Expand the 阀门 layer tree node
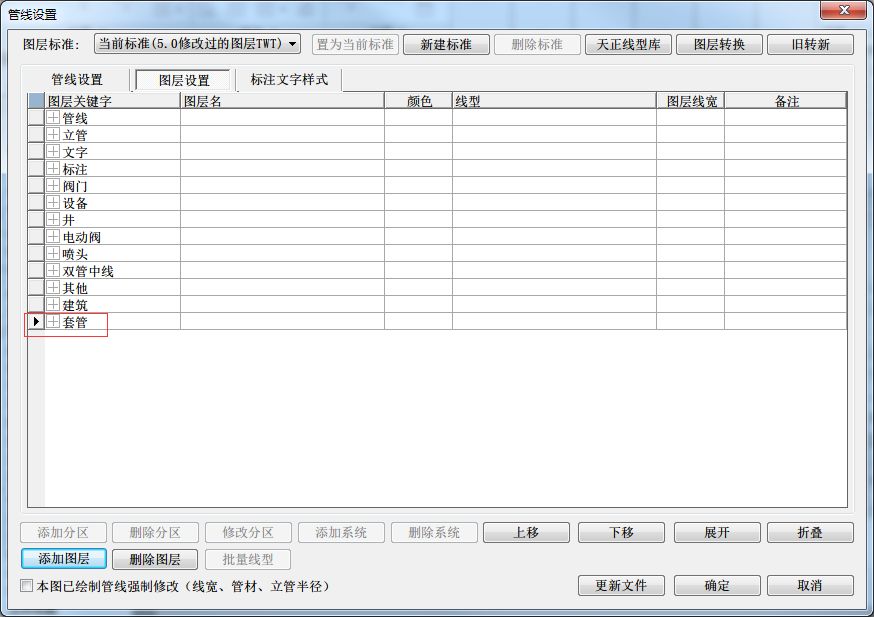The height and width of the screenshot is (617, 874). 53,186
